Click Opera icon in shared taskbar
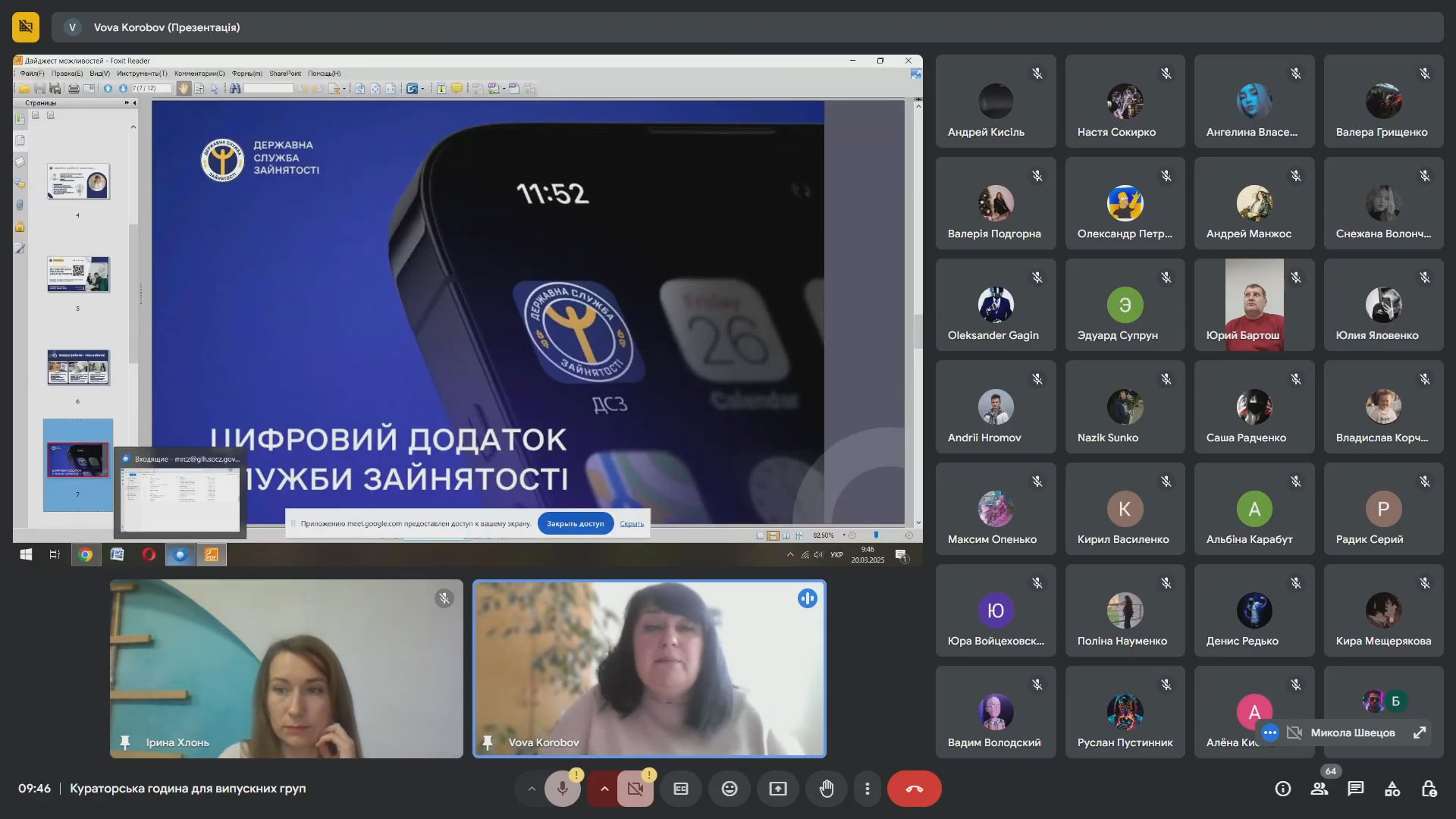The image size is (1456, 819). pos(149,554)
